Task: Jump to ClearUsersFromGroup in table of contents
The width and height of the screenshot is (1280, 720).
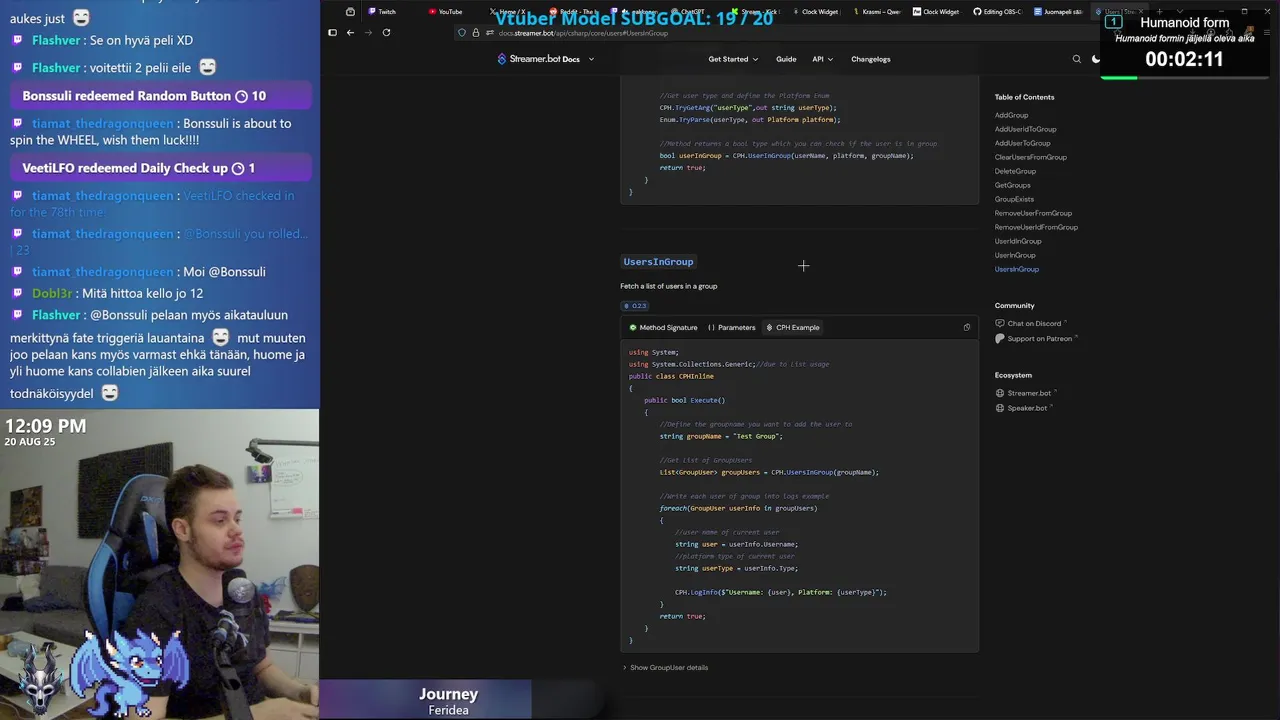Action: tap(1030, 157)
